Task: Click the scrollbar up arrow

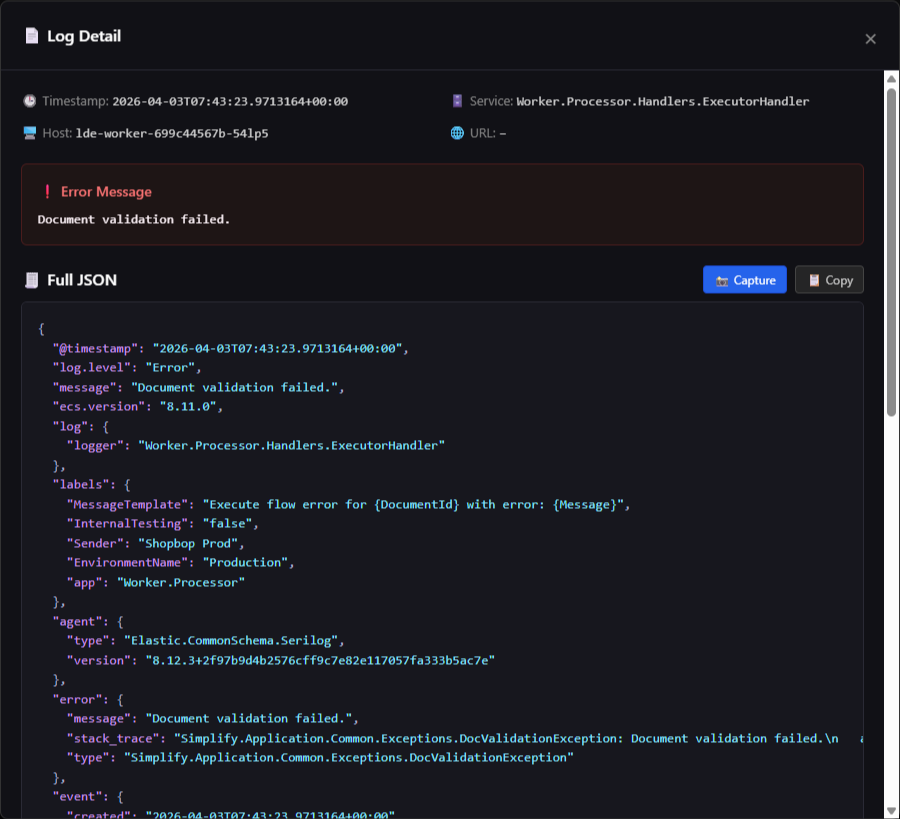Action: (x=891, y=78)
